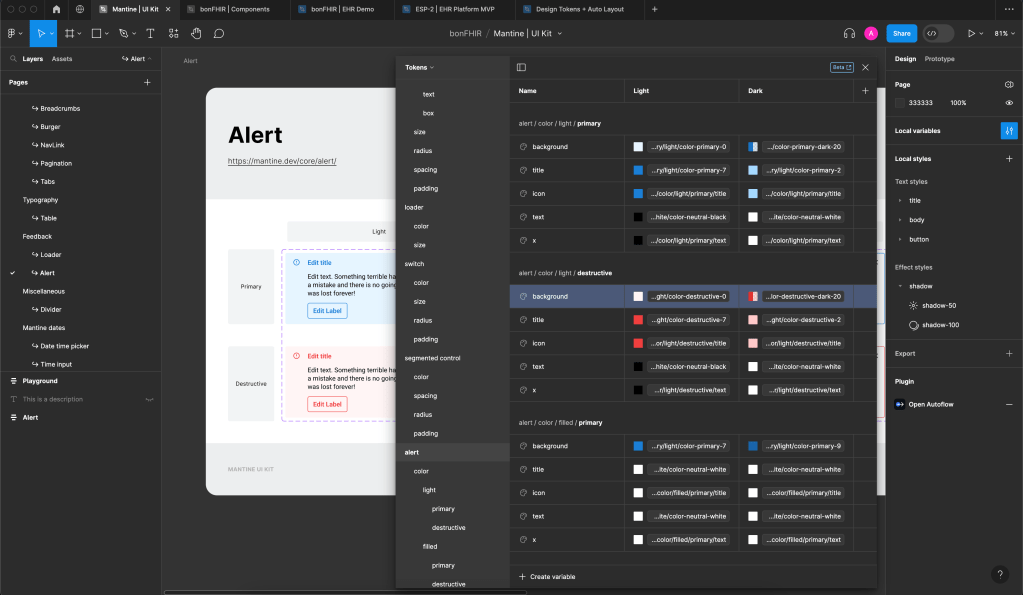Switch to the Prototype tab
Screen dimensions: 1023x595
(x=939, y=59)
